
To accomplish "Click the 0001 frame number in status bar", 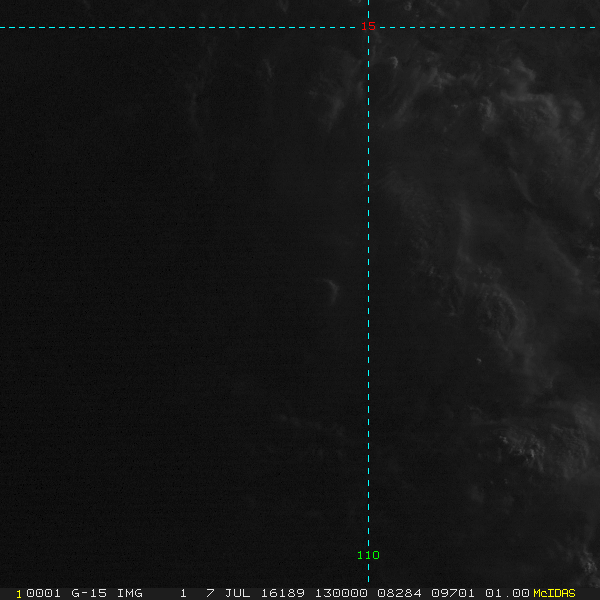I will 42,593.
